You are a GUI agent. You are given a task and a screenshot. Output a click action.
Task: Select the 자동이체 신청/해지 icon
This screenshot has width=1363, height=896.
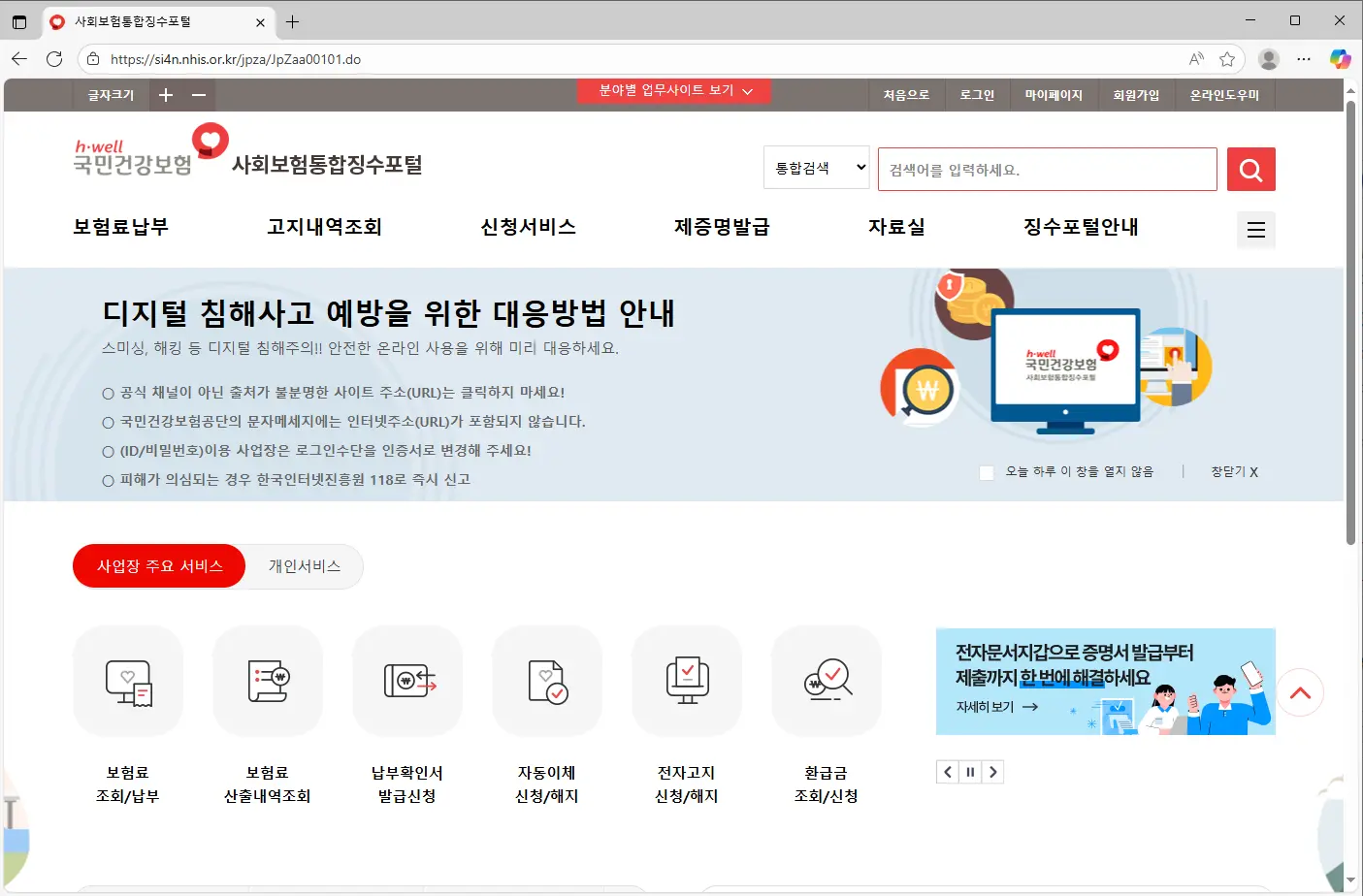547,681
